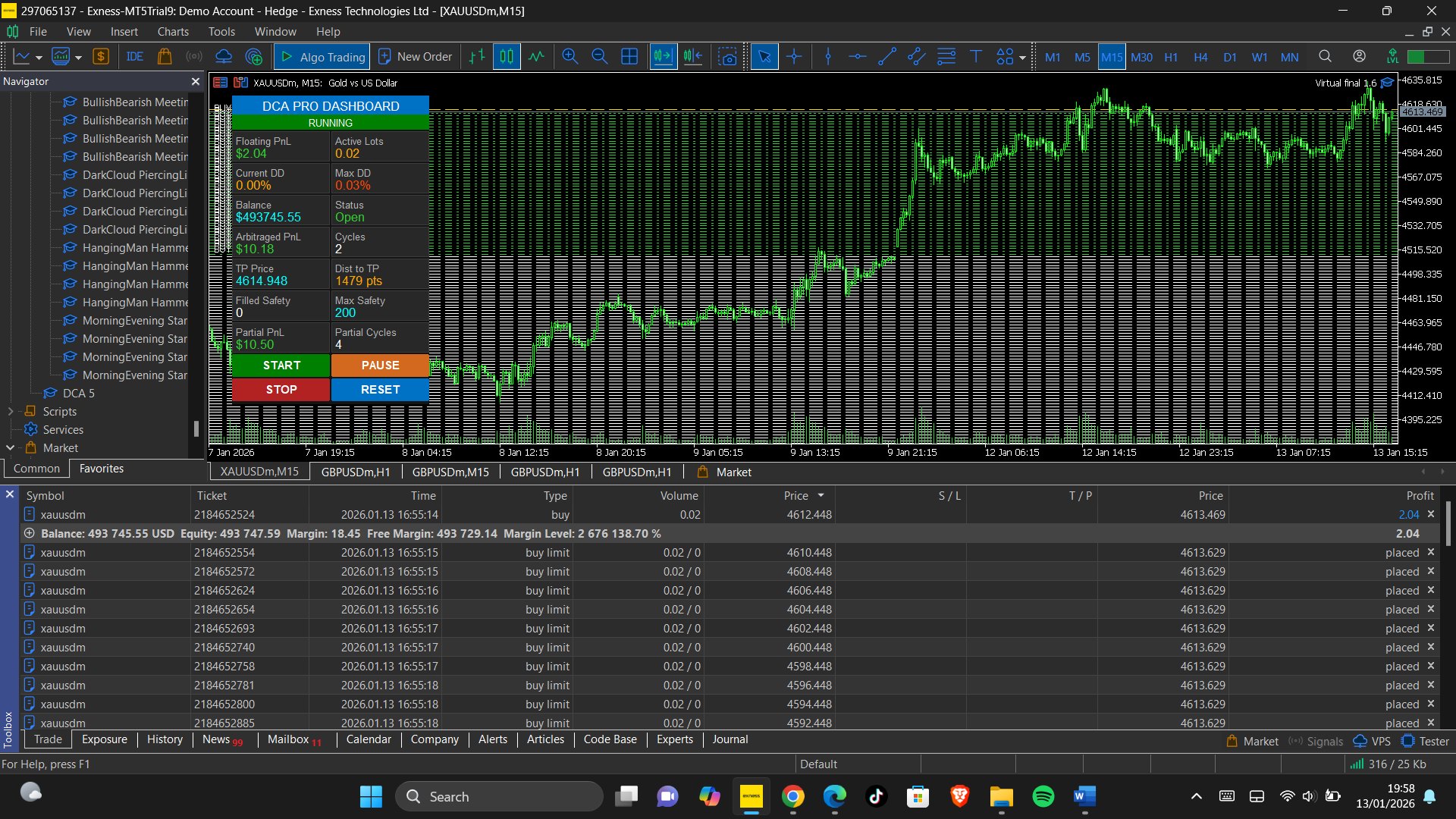This screenshot has height=819, width=1456.
Task: Expand the Scripts tree node
Action: click(11, 412)
